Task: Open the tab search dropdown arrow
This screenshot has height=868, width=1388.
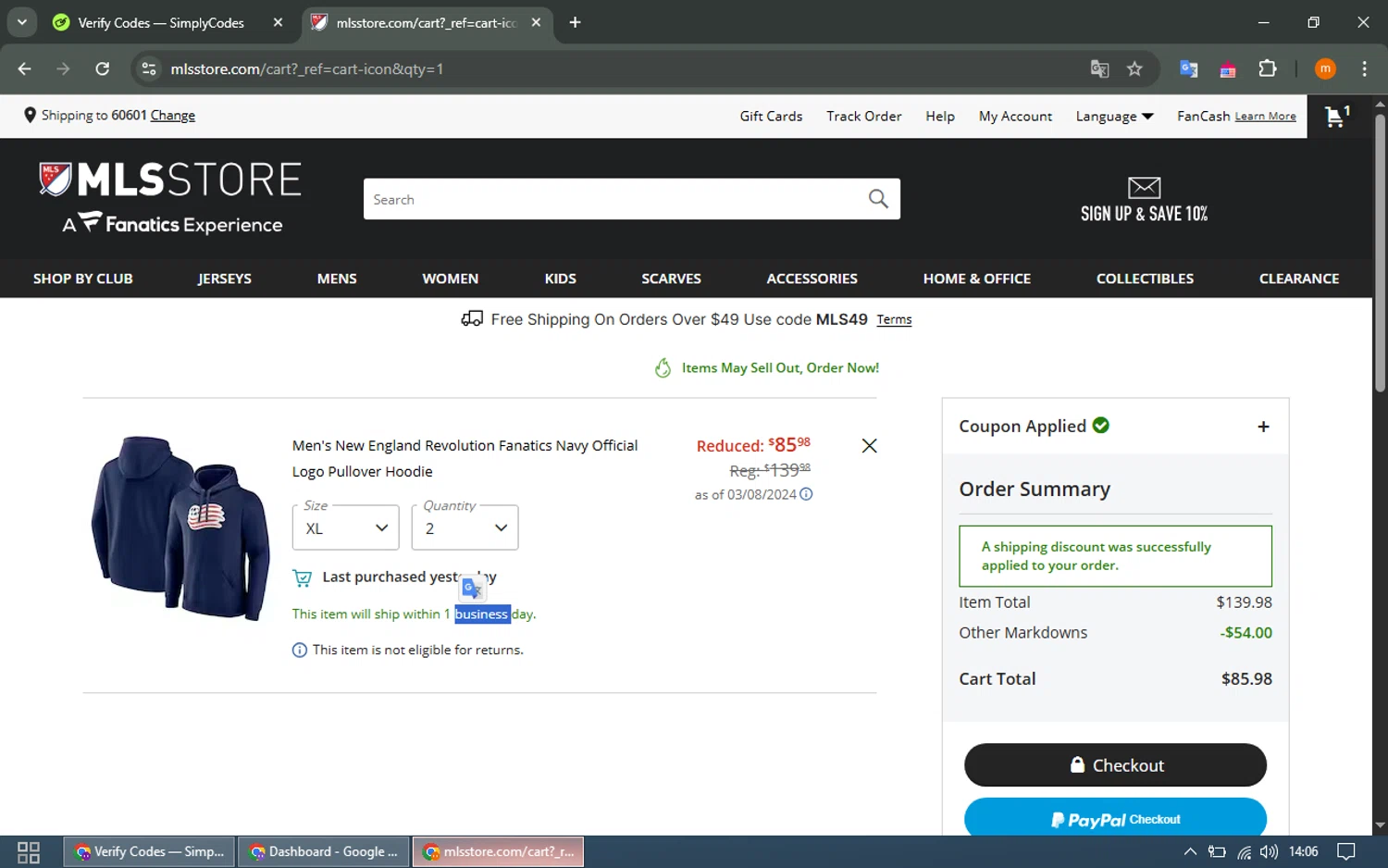Action: click(21, 22)
